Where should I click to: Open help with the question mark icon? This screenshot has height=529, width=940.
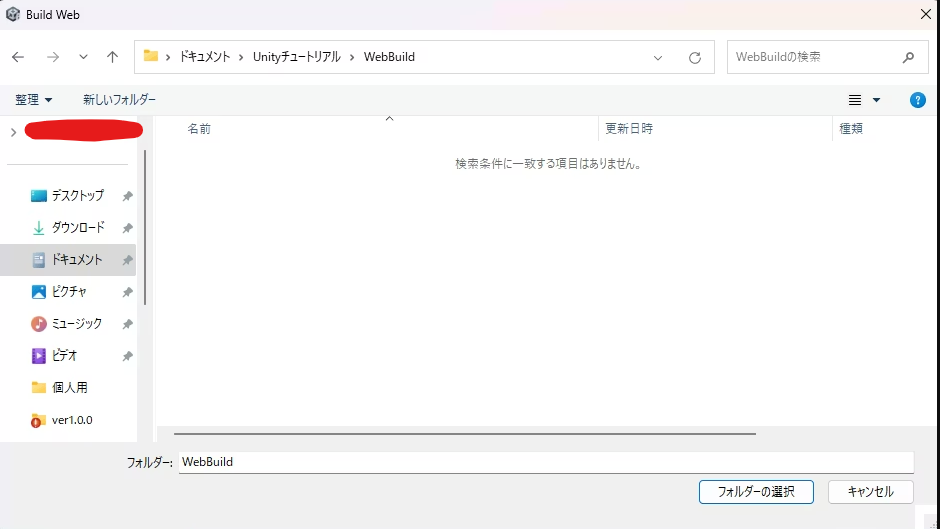click(x=917, y=100)
